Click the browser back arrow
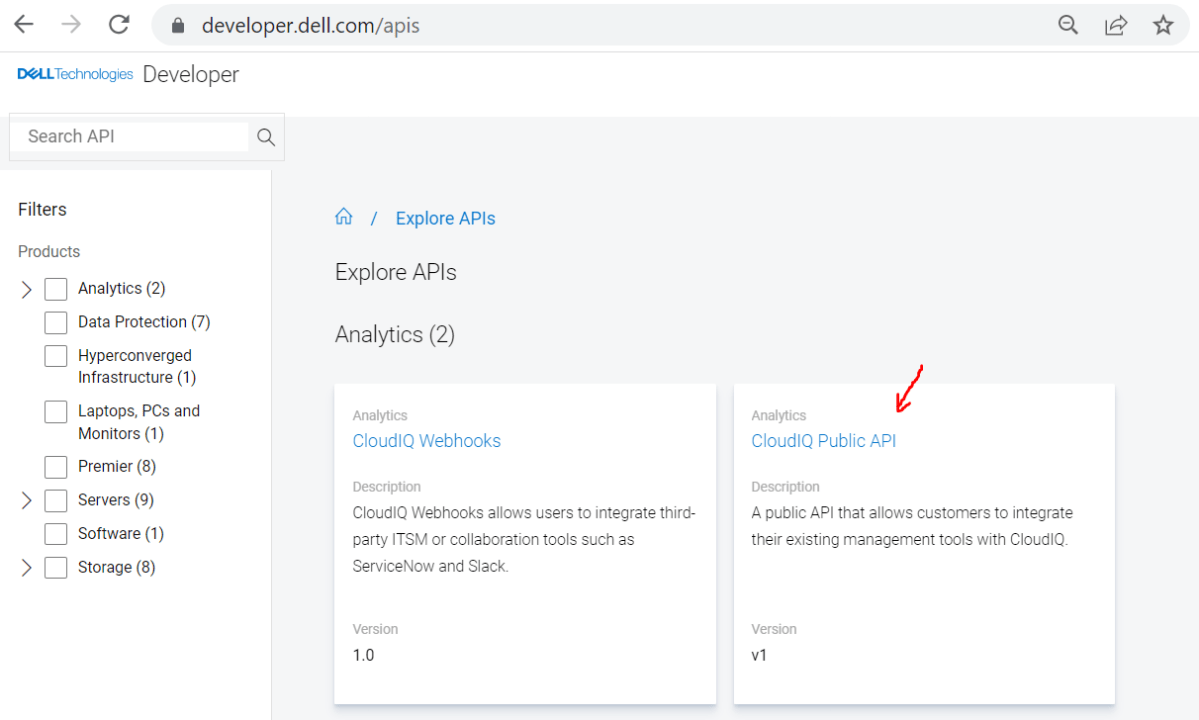The image size is (1199, 720). [x=24, y=25]
